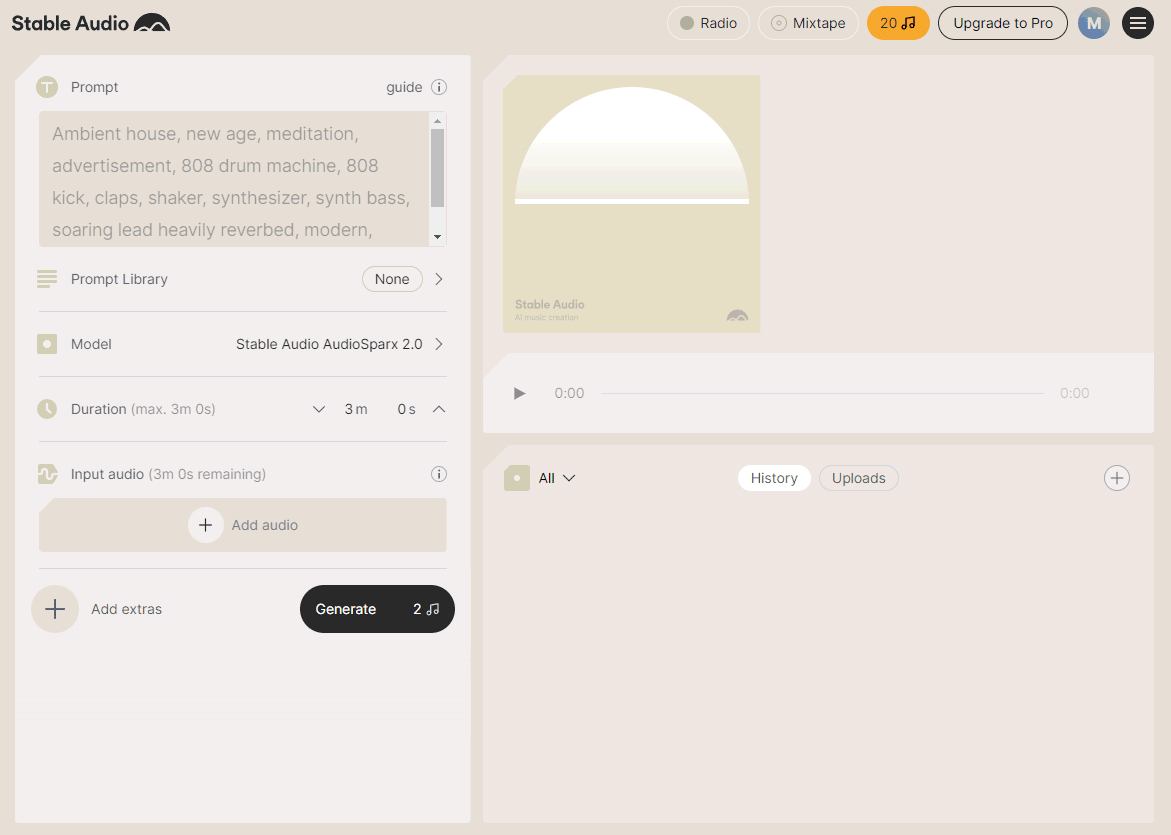Image resolution: width=1171 pixels, height=835 pixels.
Task: Click the Prompt Library label
Action: 119,279
